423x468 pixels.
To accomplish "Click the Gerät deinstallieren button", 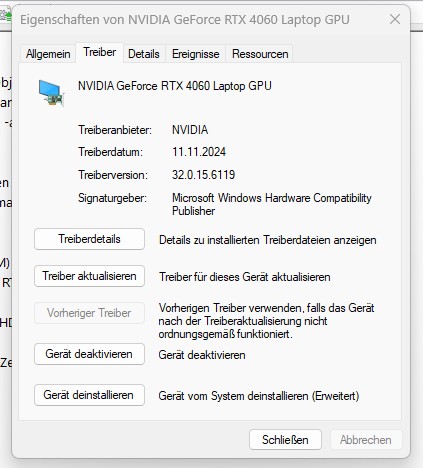I will [89, 395].
